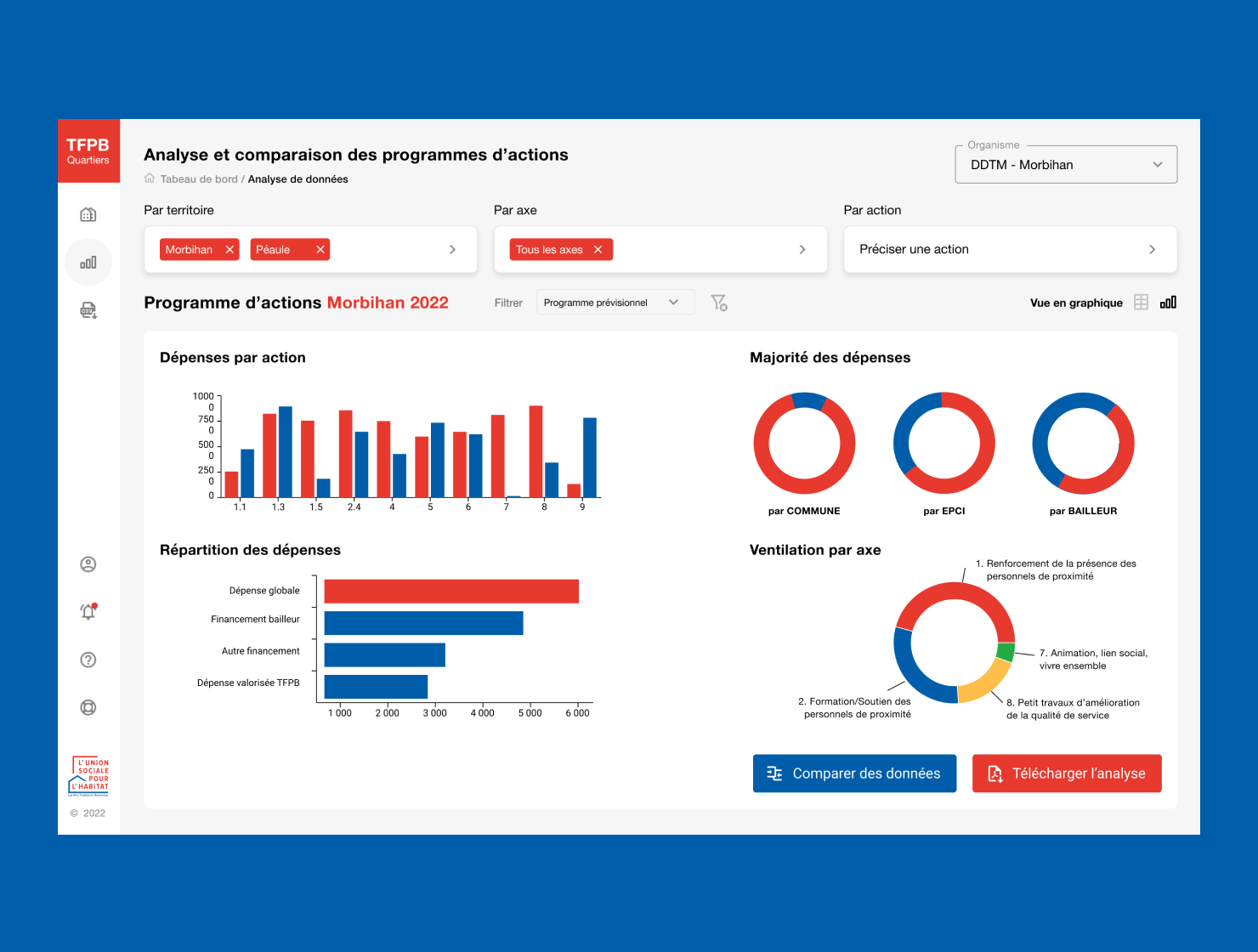Click the Péaule tag label
This screenshot has width=1258, height=952.
pos(273,249)
